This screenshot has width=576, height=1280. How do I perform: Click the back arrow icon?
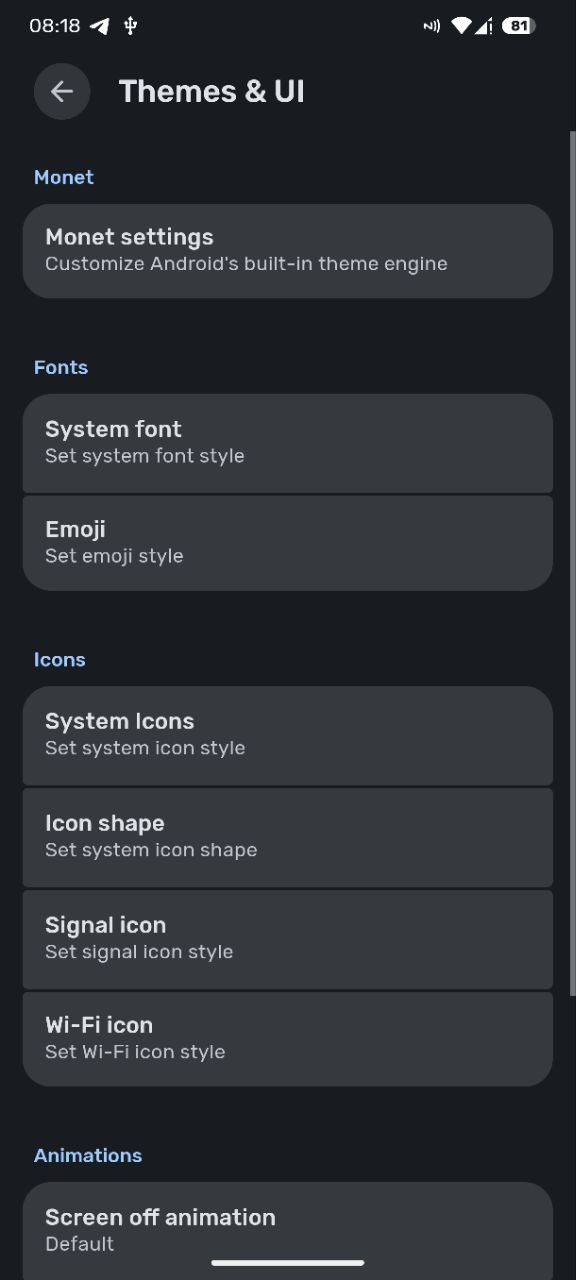point(62,91)
